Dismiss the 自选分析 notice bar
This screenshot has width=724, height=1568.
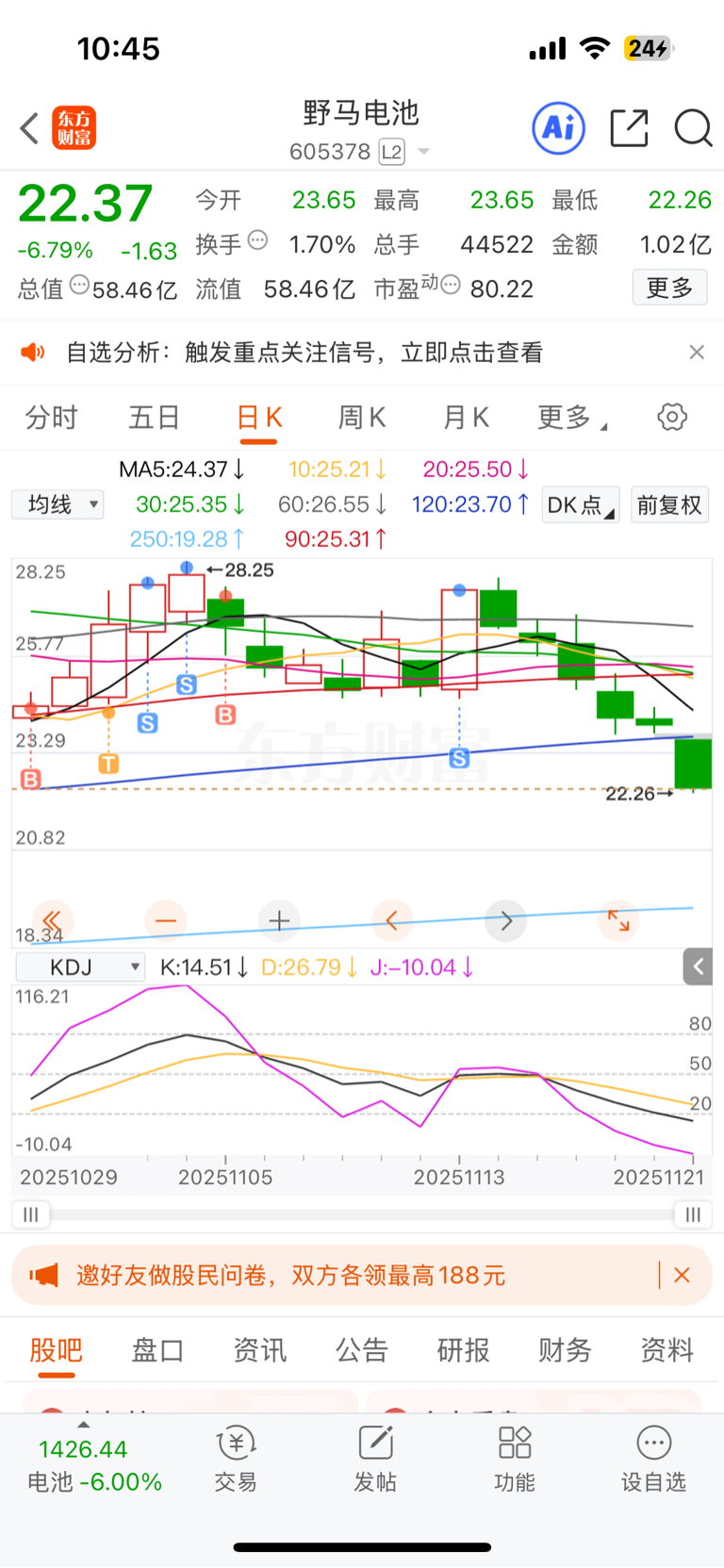click(x=697, y=352)
